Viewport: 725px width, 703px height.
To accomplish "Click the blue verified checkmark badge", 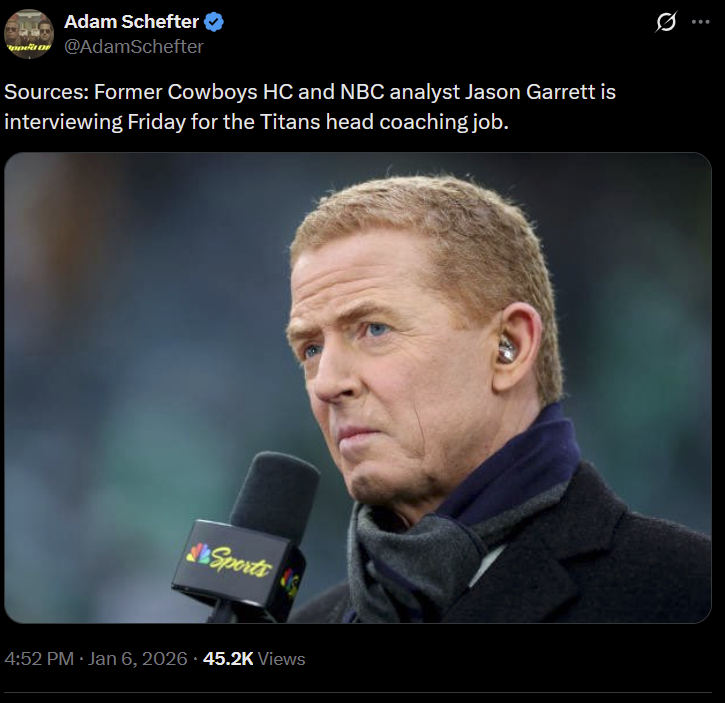I will (215, 22).
